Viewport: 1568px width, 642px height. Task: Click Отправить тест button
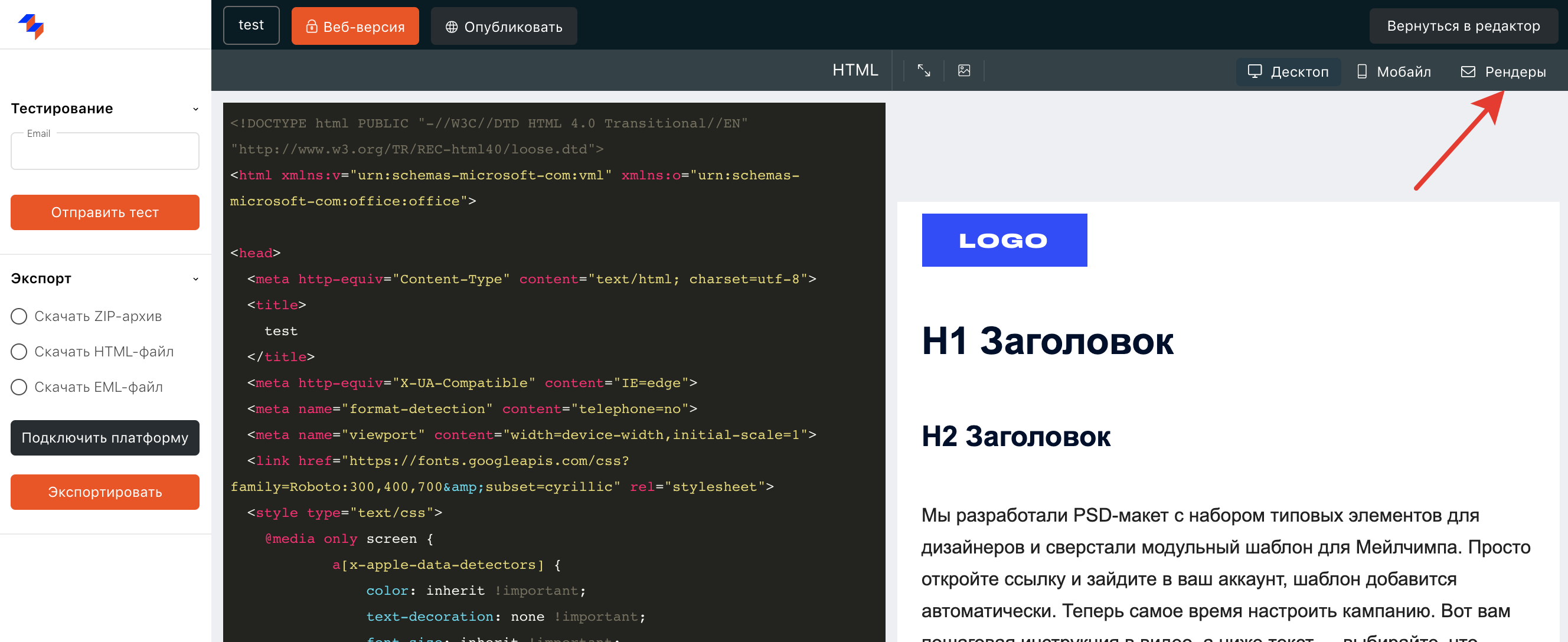pyautogui.click(x=104, y=212)
